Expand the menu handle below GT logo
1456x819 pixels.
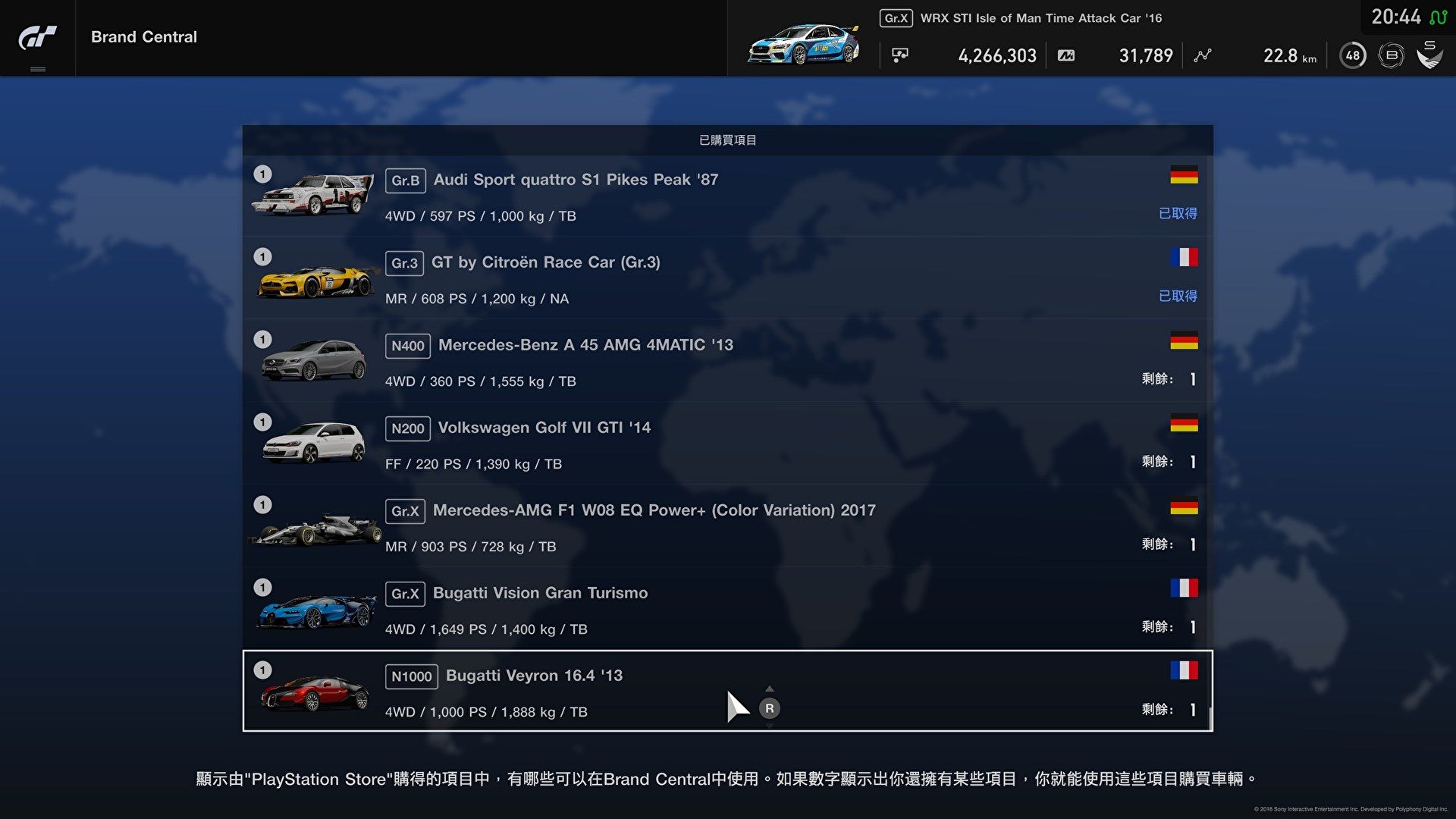[38, 69]
